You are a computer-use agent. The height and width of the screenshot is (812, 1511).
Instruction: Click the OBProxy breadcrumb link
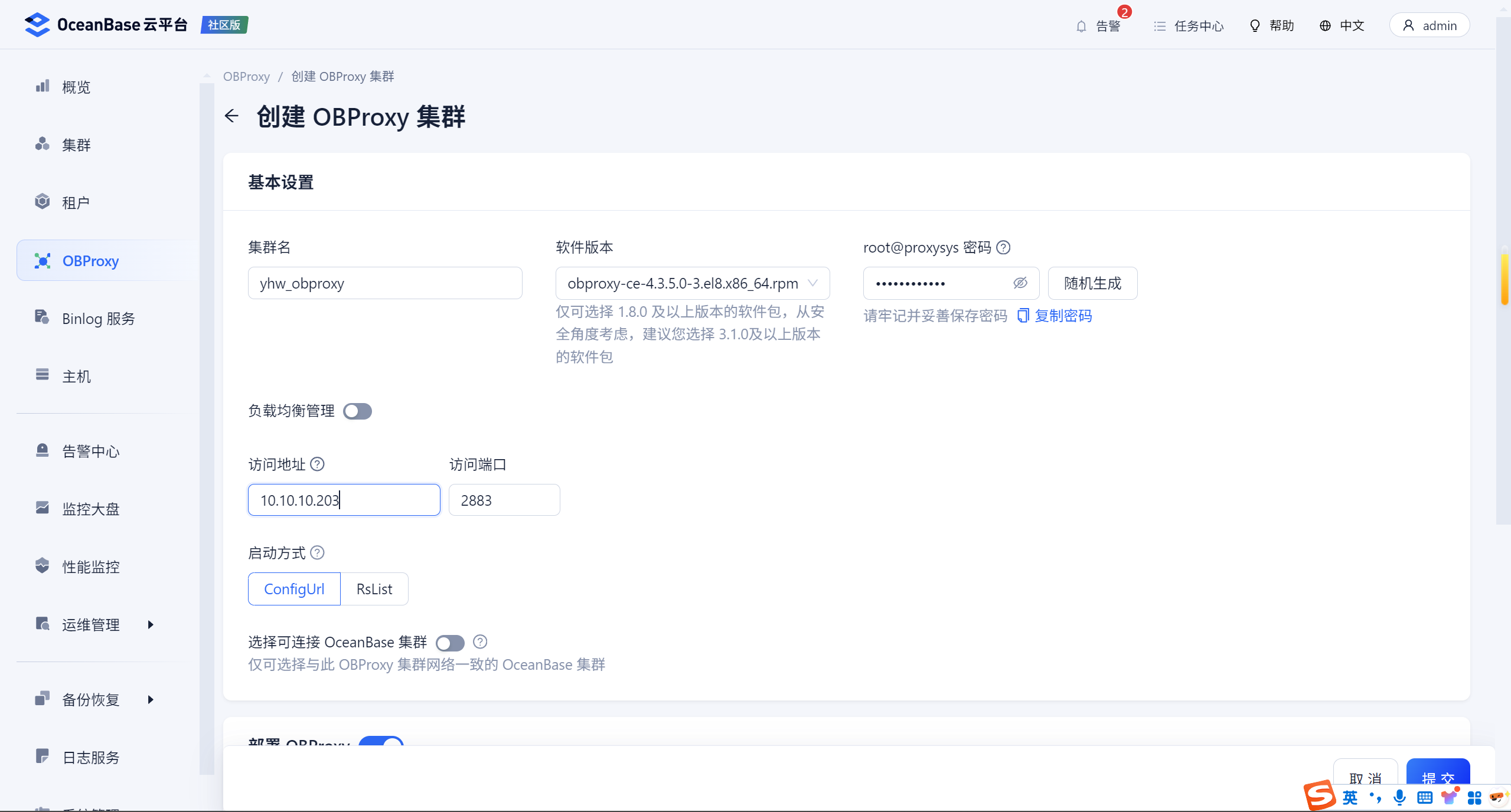pos(246,77)
